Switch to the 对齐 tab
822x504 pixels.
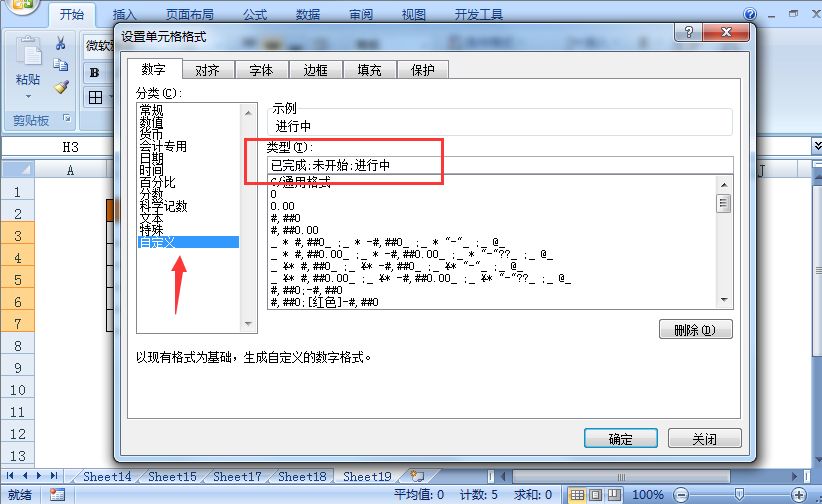[x=208, y=70]
